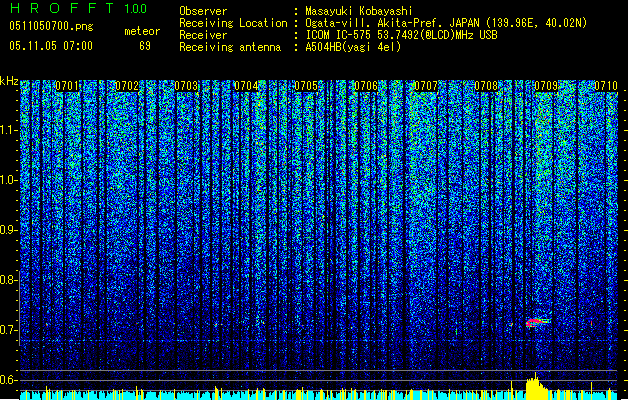Click the meteor count value 69
Viewport: 629px width, 400px height.
click(145, 46)
